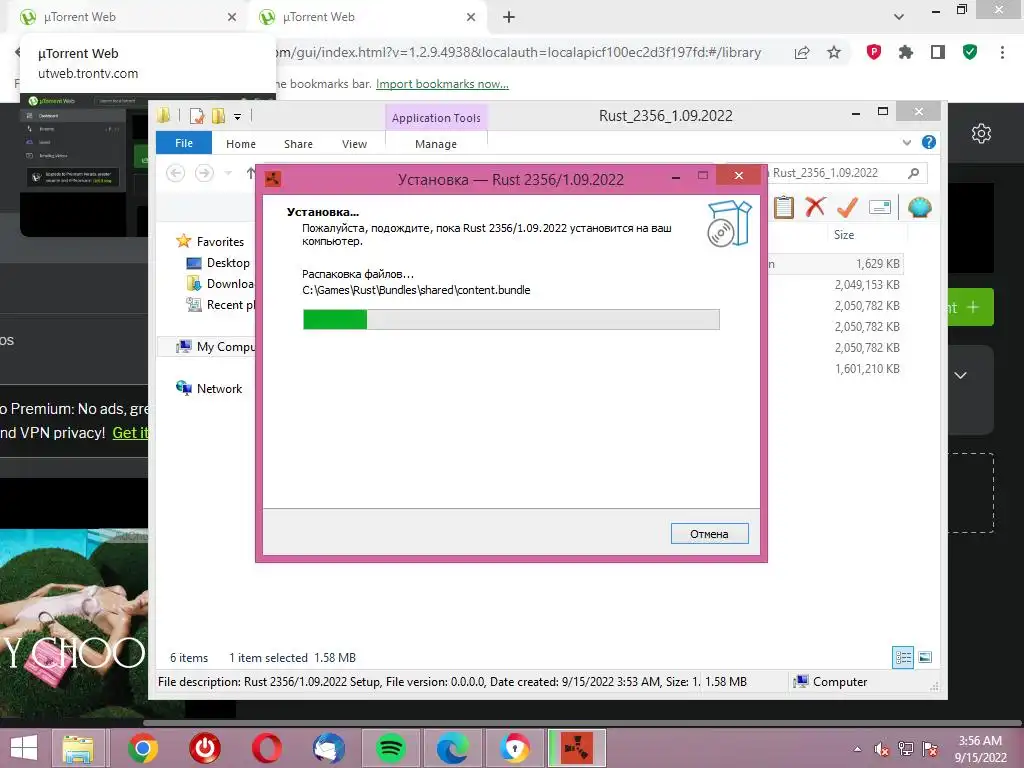Click the Explorer title bar folder icon
The width and height of the screenshot is (1024, 768).
164,116
